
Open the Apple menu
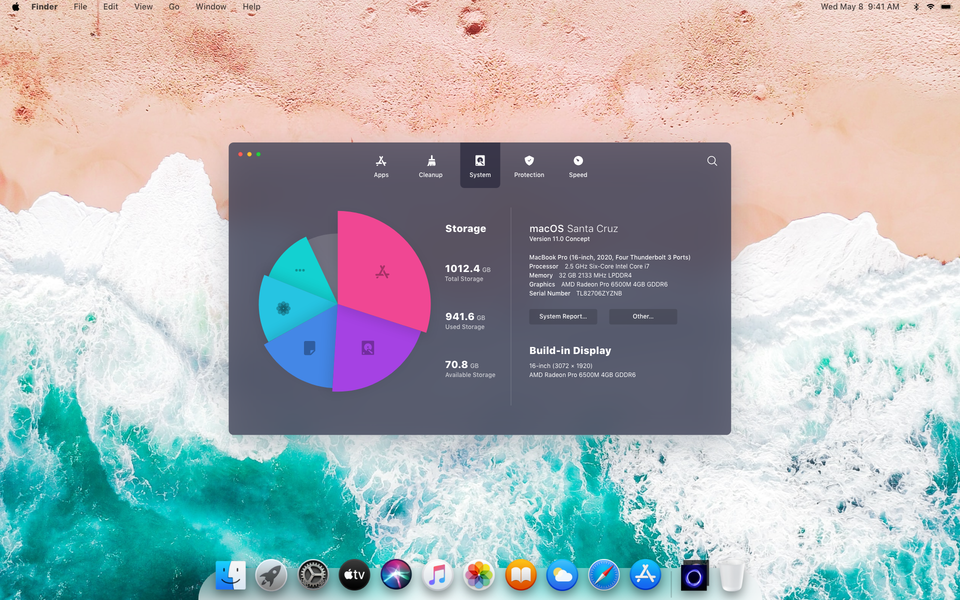(x=15, y=7)
